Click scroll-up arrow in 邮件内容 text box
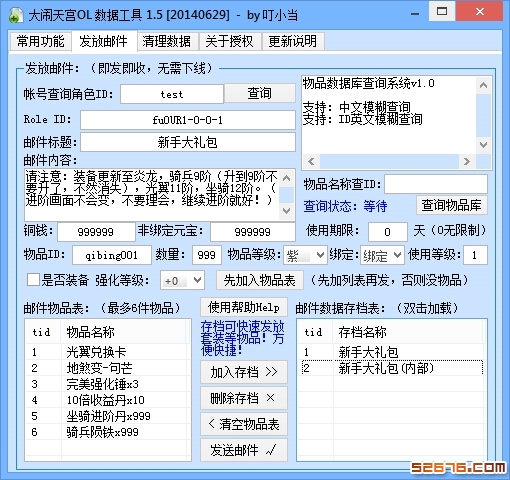 click(286, 178)
